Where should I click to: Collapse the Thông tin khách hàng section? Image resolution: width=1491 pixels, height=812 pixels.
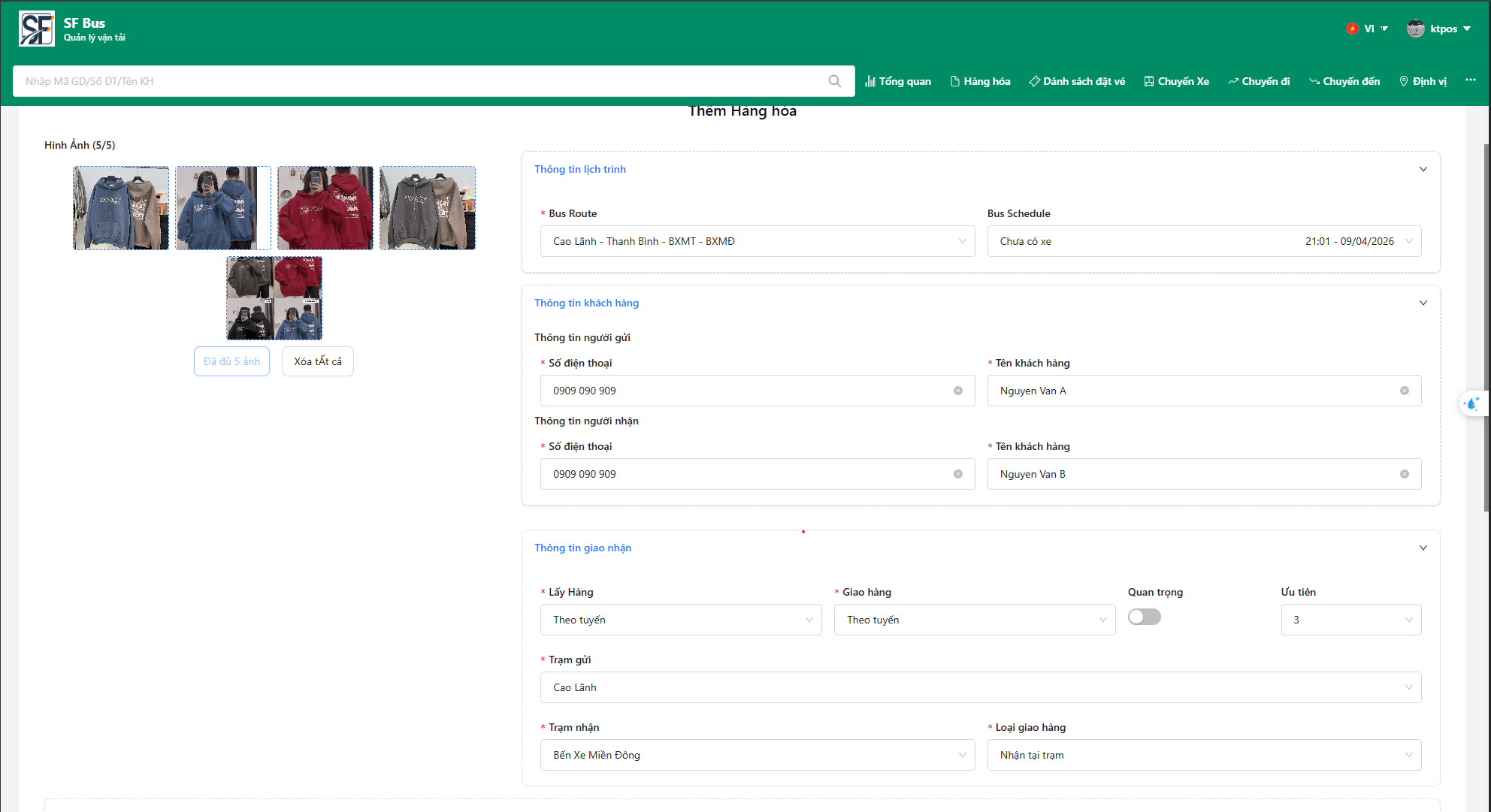coord(1423,303)
